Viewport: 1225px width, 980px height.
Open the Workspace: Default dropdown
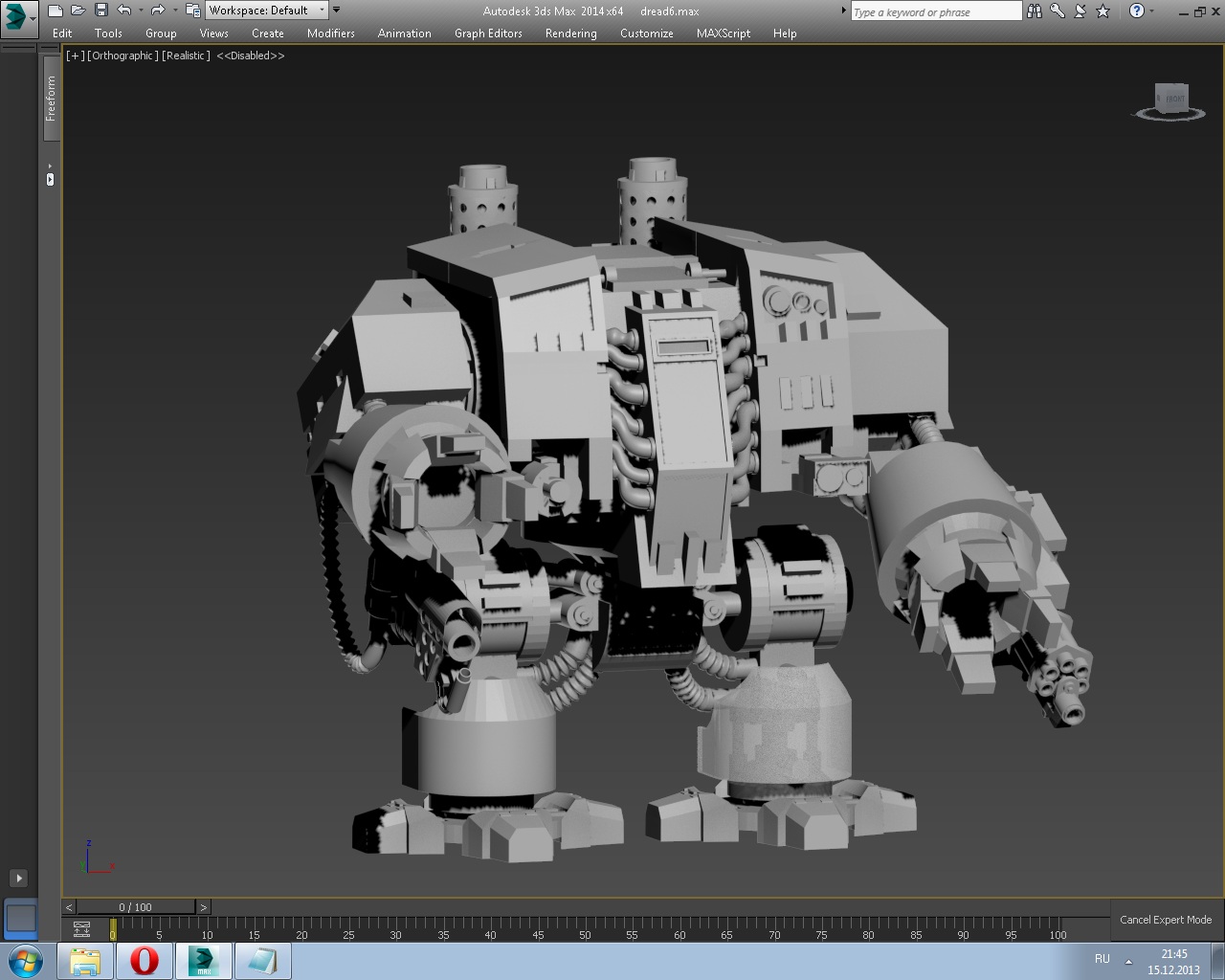point(267,11)
